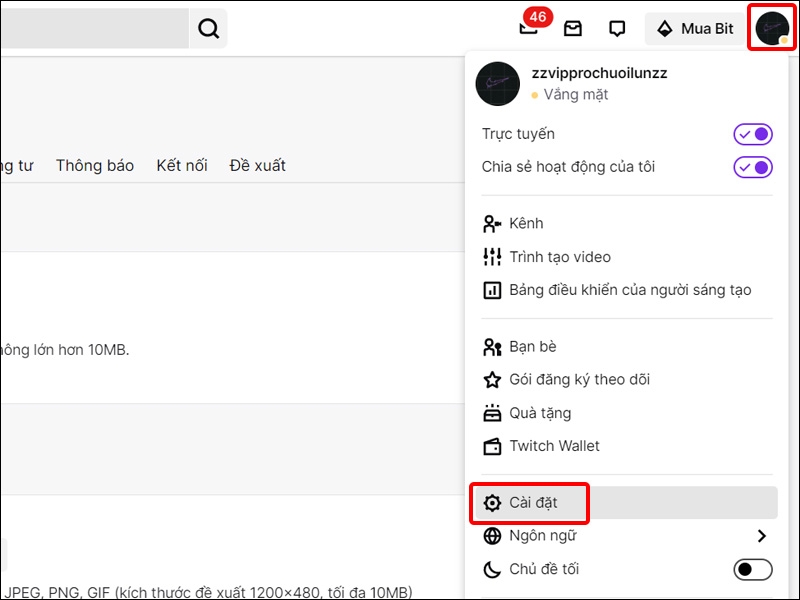Open Trình tạo video

[627, 257]
